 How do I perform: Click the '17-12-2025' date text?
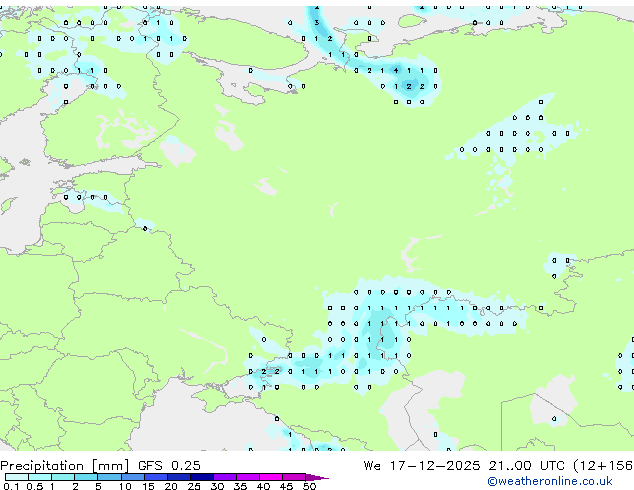coord(435,465)
